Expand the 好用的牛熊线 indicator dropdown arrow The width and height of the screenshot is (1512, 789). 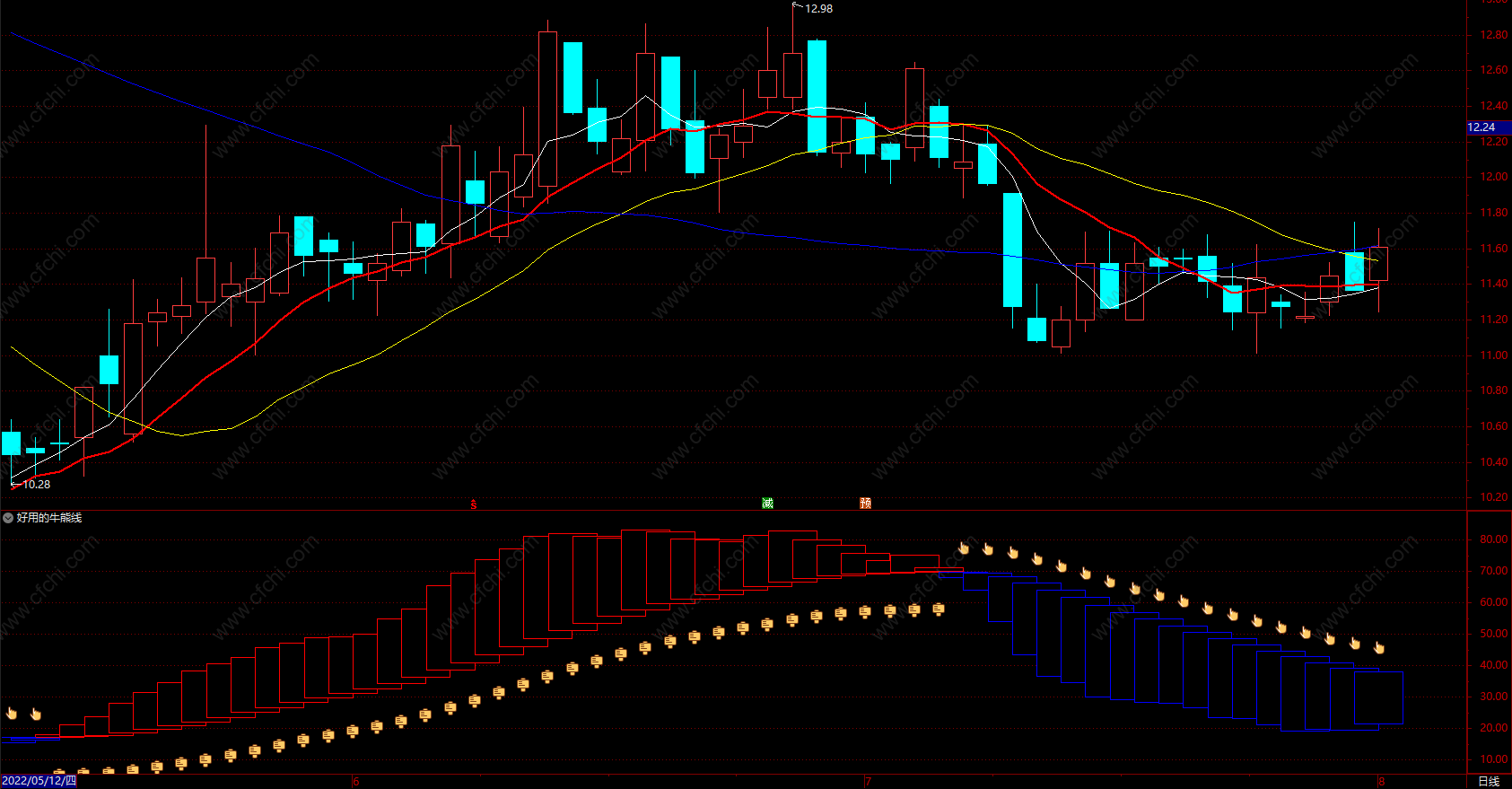(8, 518)
